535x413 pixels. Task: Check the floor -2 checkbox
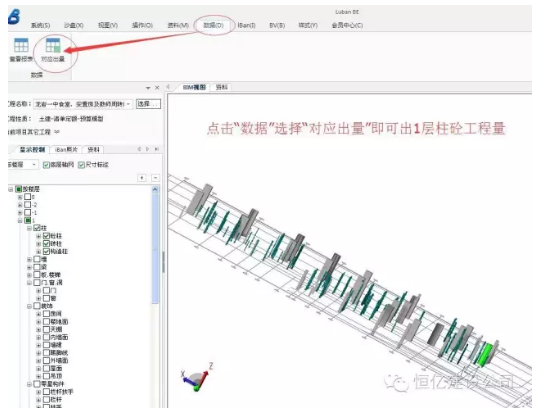point(28,205)
